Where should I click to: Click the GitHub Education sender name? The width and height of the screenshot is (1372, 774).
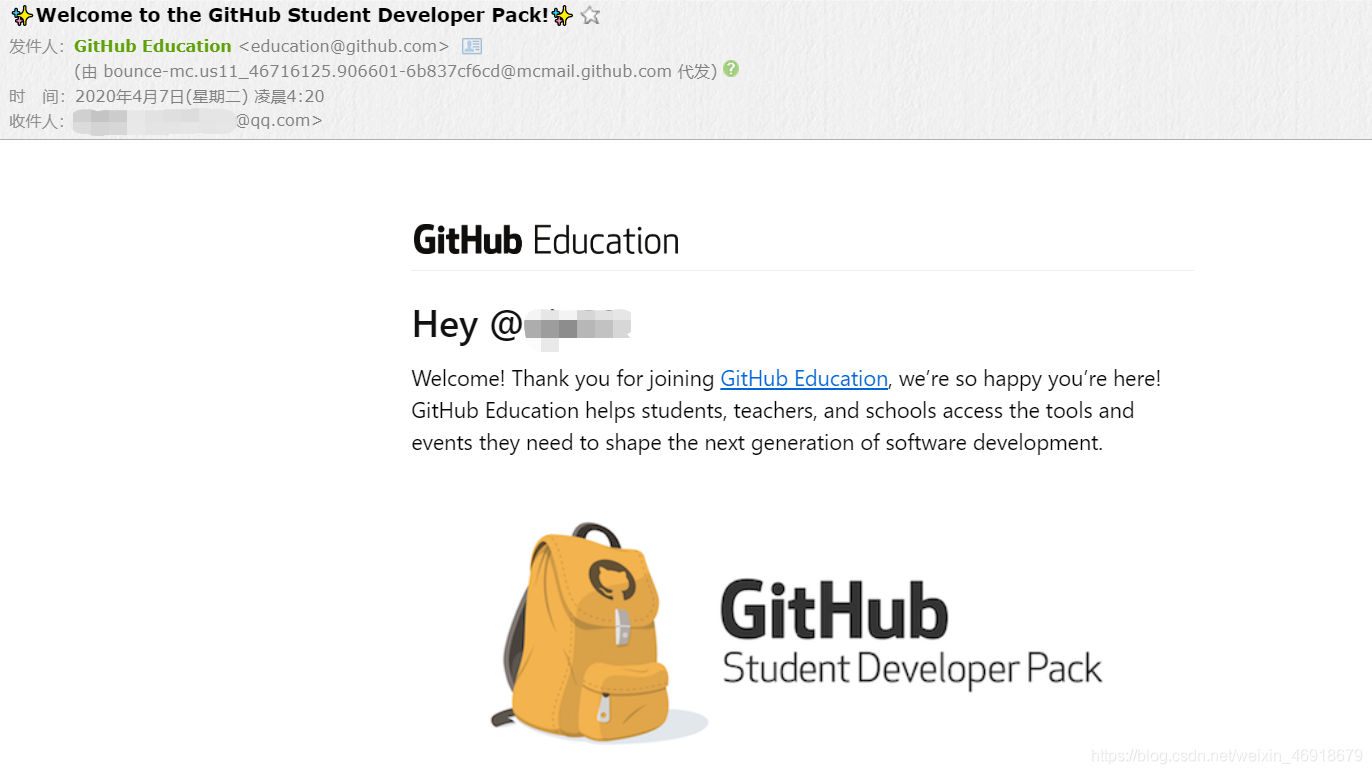[152, 45]
